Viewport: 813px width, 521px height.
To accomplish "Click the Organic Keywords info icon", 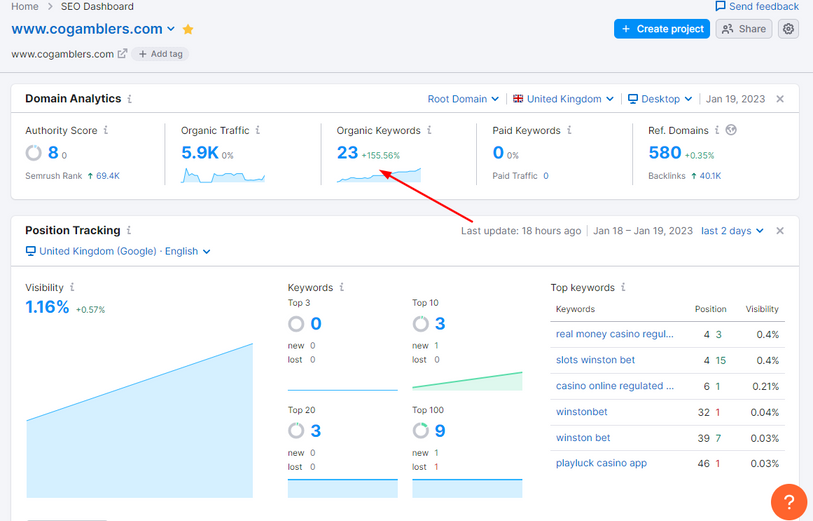I will [x=429, y=130].
